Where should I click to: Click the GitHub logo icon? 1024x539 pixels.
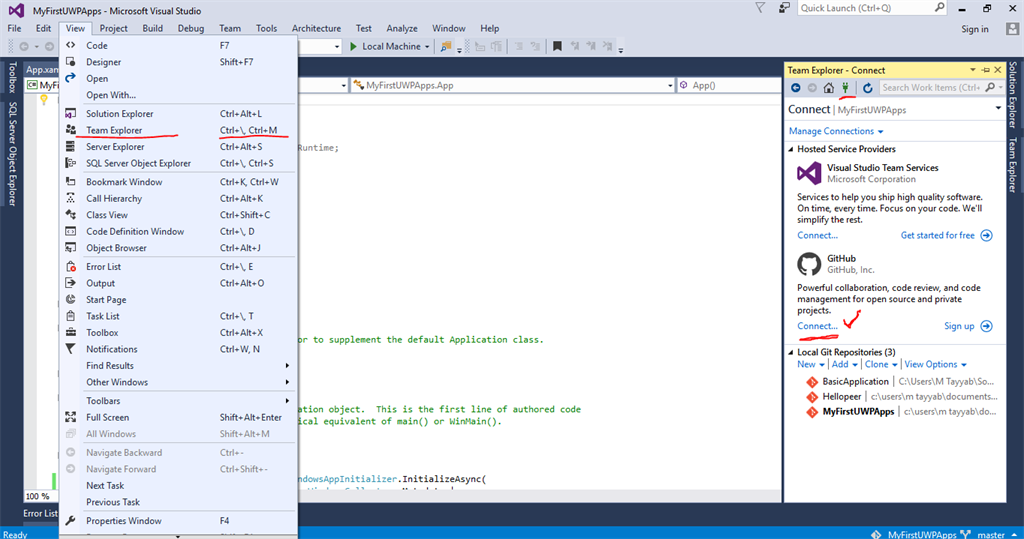point(809,264)
